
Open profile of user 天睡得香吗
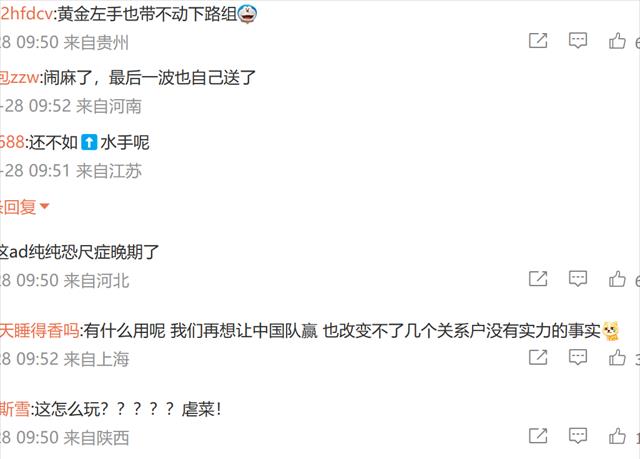[40, 330]
